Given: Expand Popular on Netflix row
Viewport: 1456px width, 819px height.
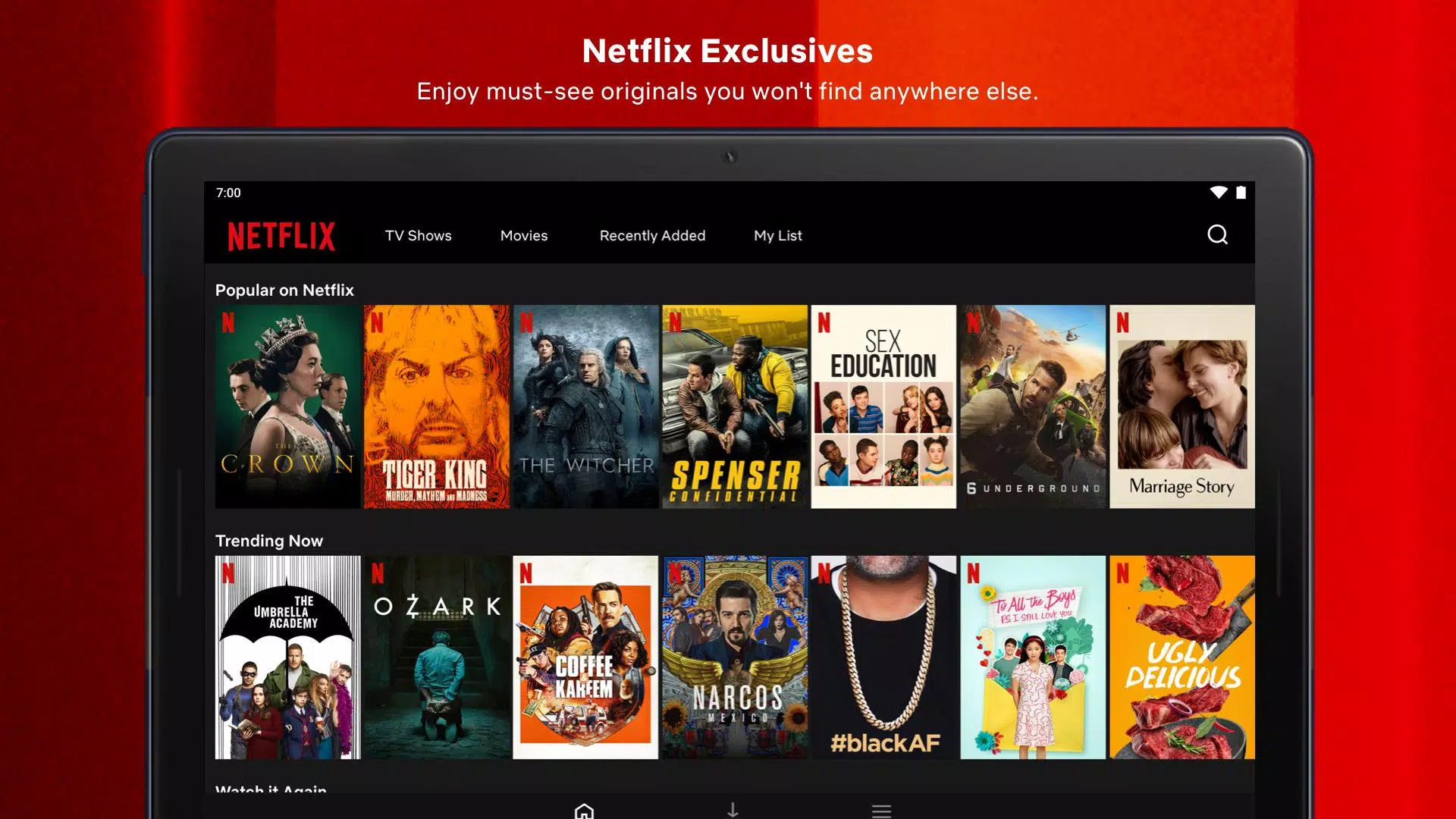Looking at the screenshot, I should coord(285,289).
